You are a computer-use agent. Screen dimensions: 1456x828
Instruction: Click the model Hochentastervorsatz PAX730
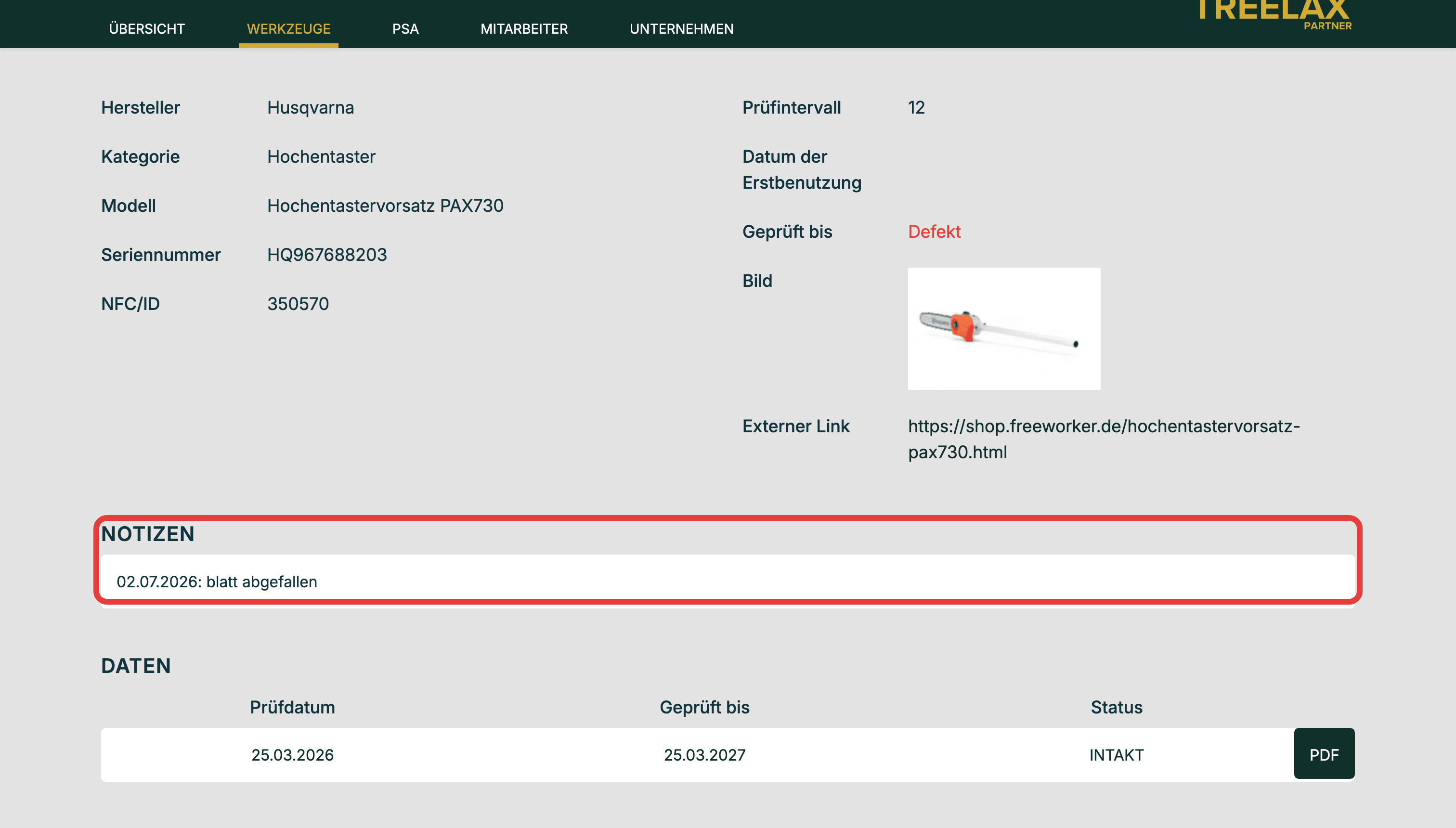385,206
